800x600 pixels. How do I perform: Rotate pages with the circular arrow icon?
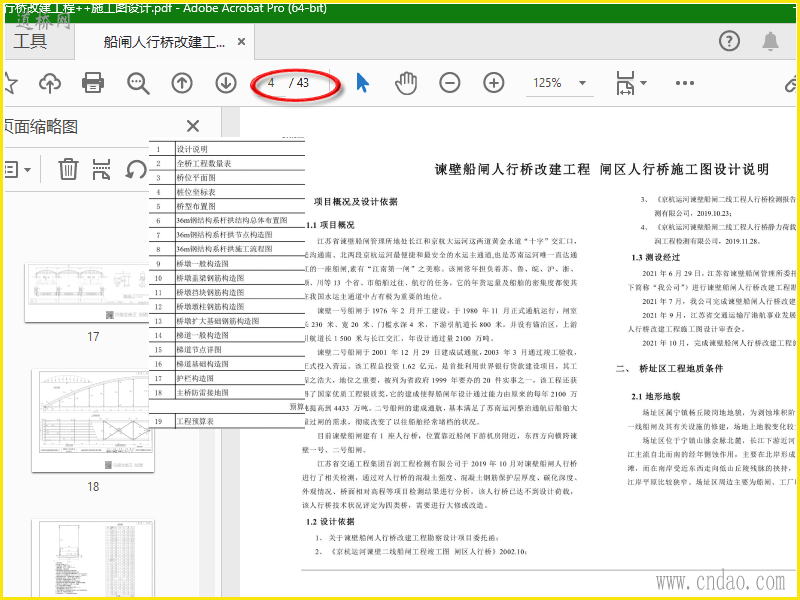[x=136, y=169]
